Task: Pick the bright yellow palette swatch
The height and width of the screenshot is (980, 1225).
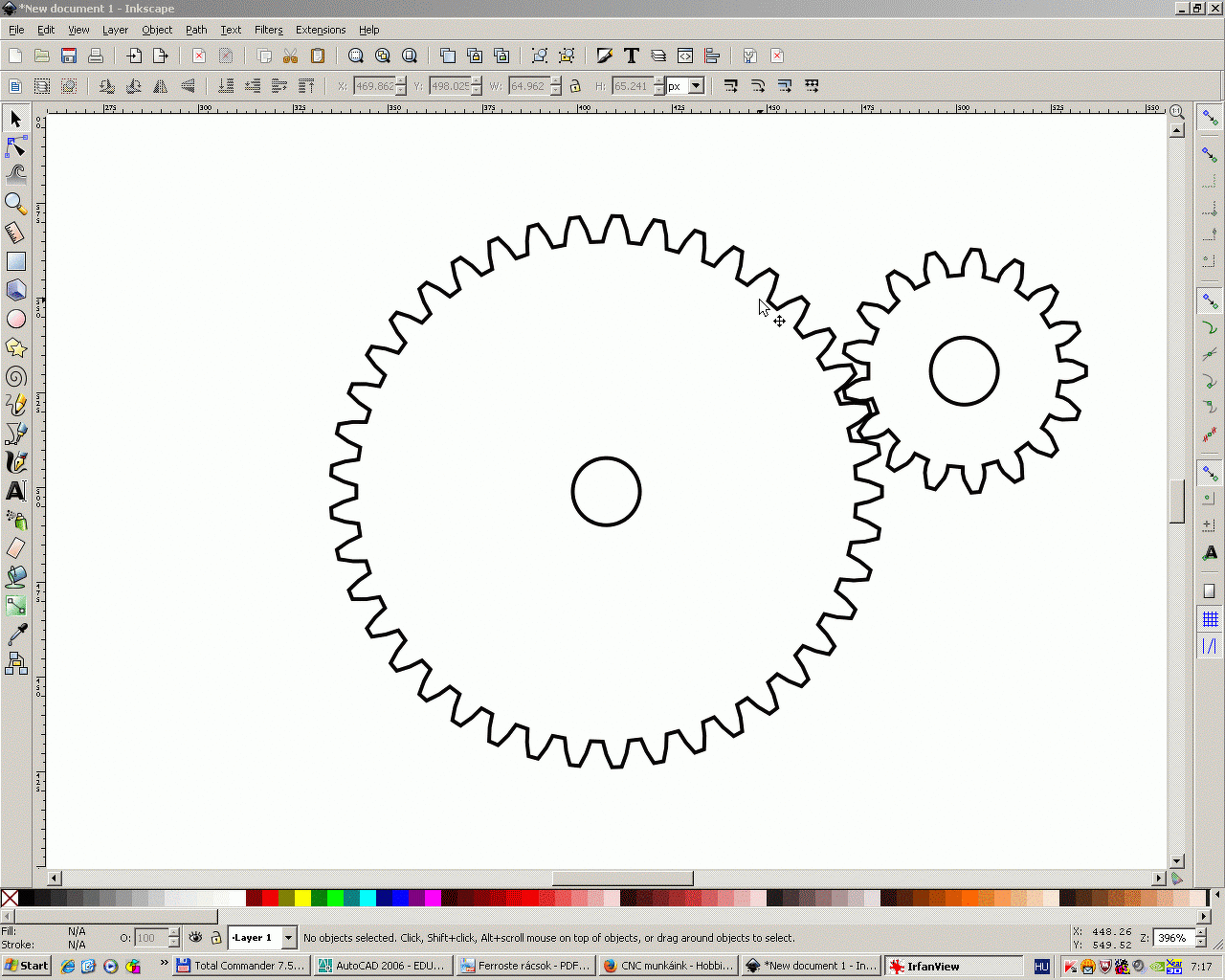Action: (302, 898)
